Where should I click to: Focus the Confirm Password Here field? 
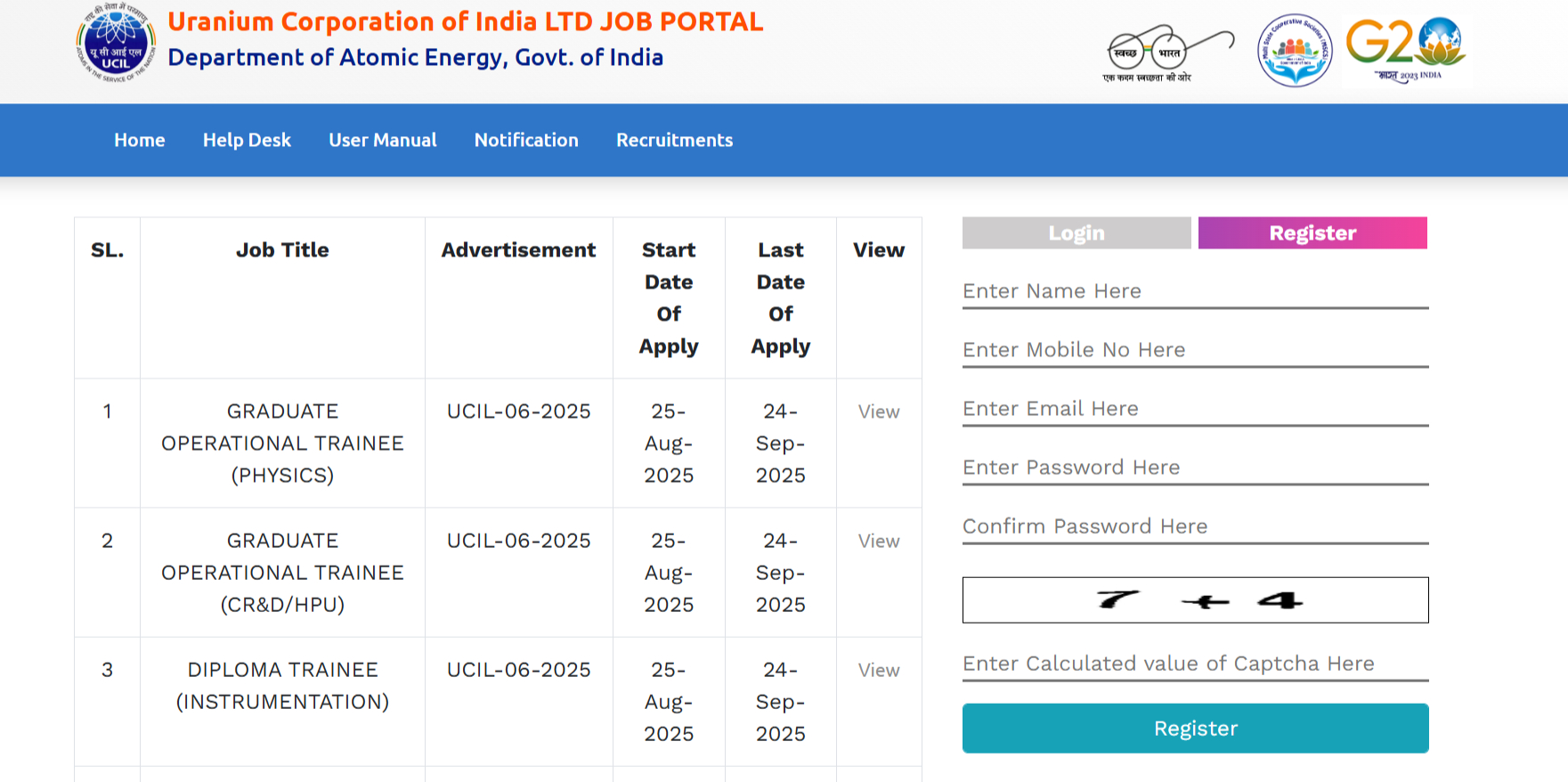click(1196, 526)
